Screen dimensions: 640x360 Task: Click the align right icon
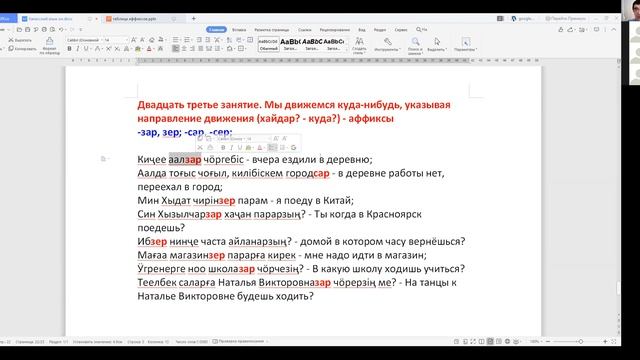(x=192, y=49)
